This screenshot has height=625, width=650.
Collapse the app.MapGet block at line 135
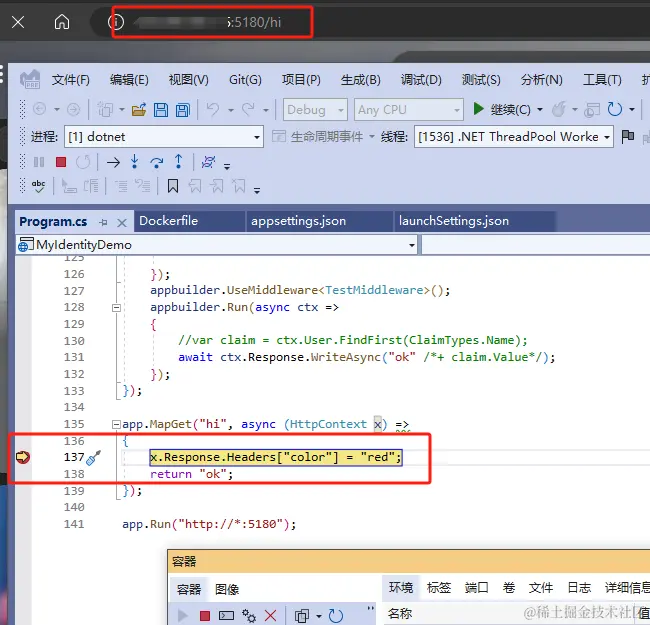click(116, 424)
